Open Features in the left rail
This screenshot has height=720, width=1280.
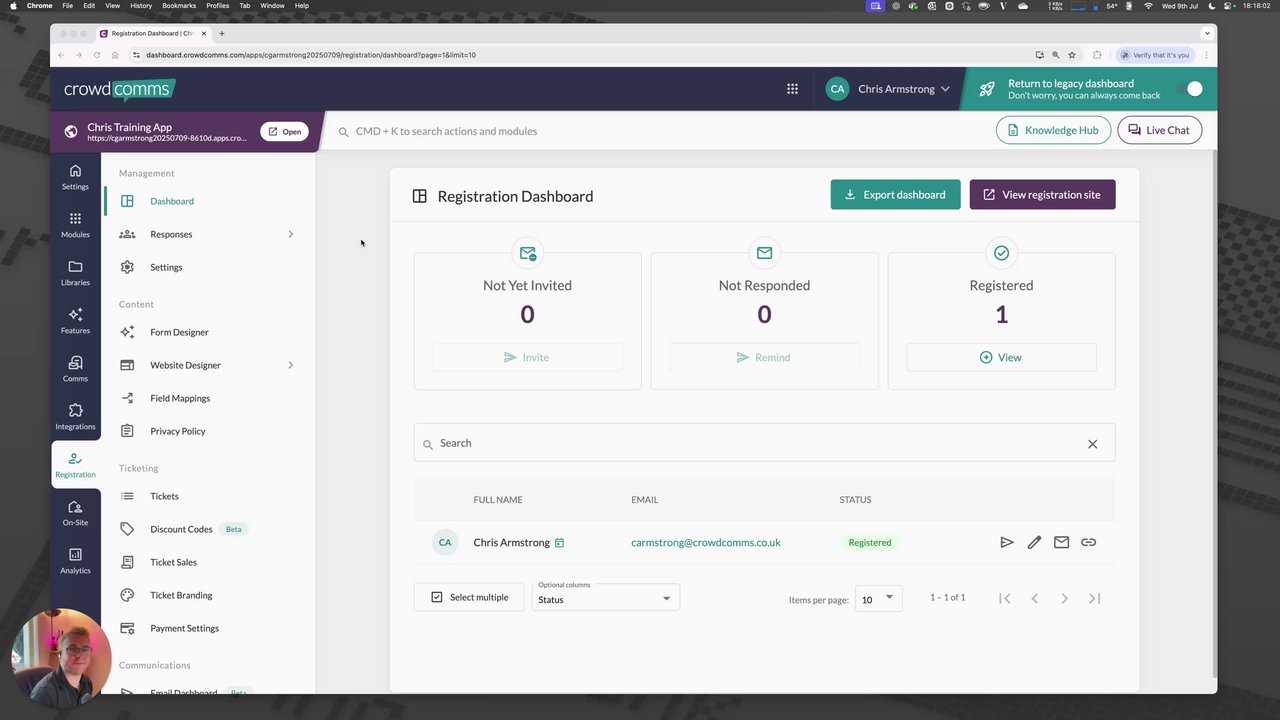(x=75, y=321)
